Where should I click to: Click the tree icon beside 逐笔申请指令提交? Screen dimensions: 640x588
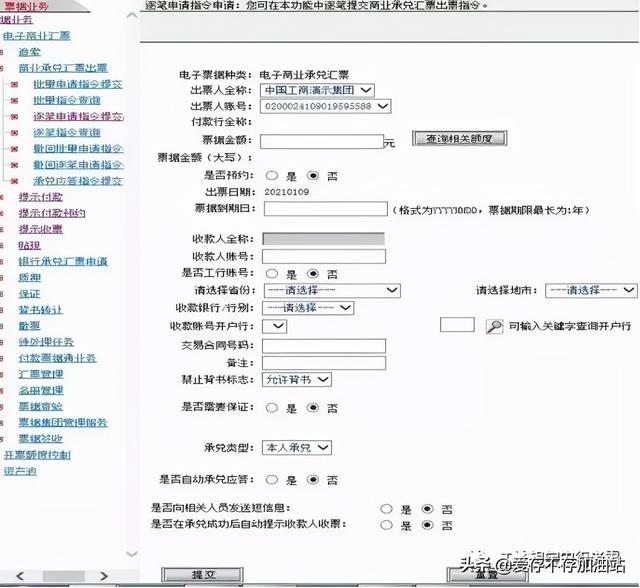coord(14,117)
